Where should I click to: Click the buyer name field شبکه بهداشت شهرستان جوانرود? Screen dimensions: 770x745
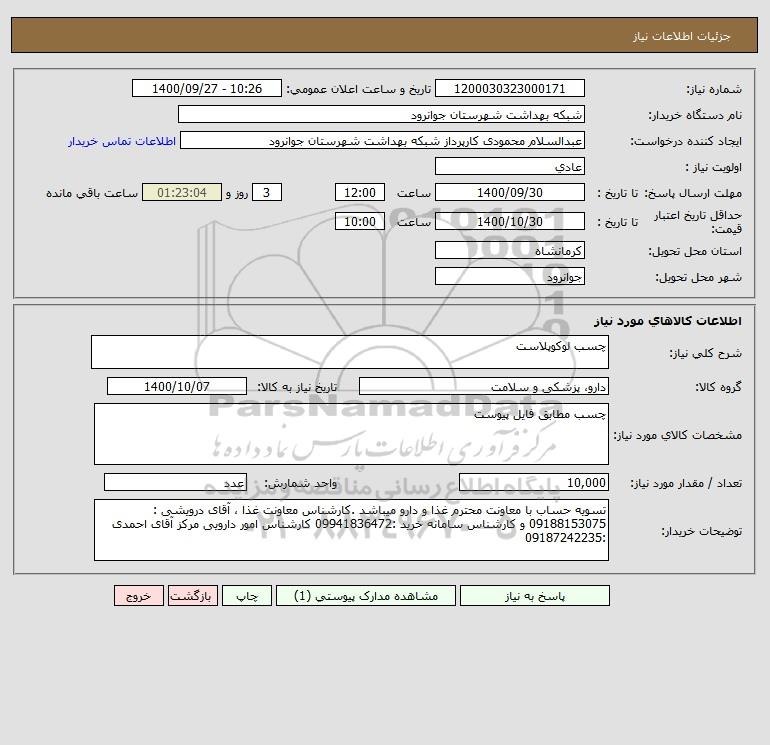381,114
